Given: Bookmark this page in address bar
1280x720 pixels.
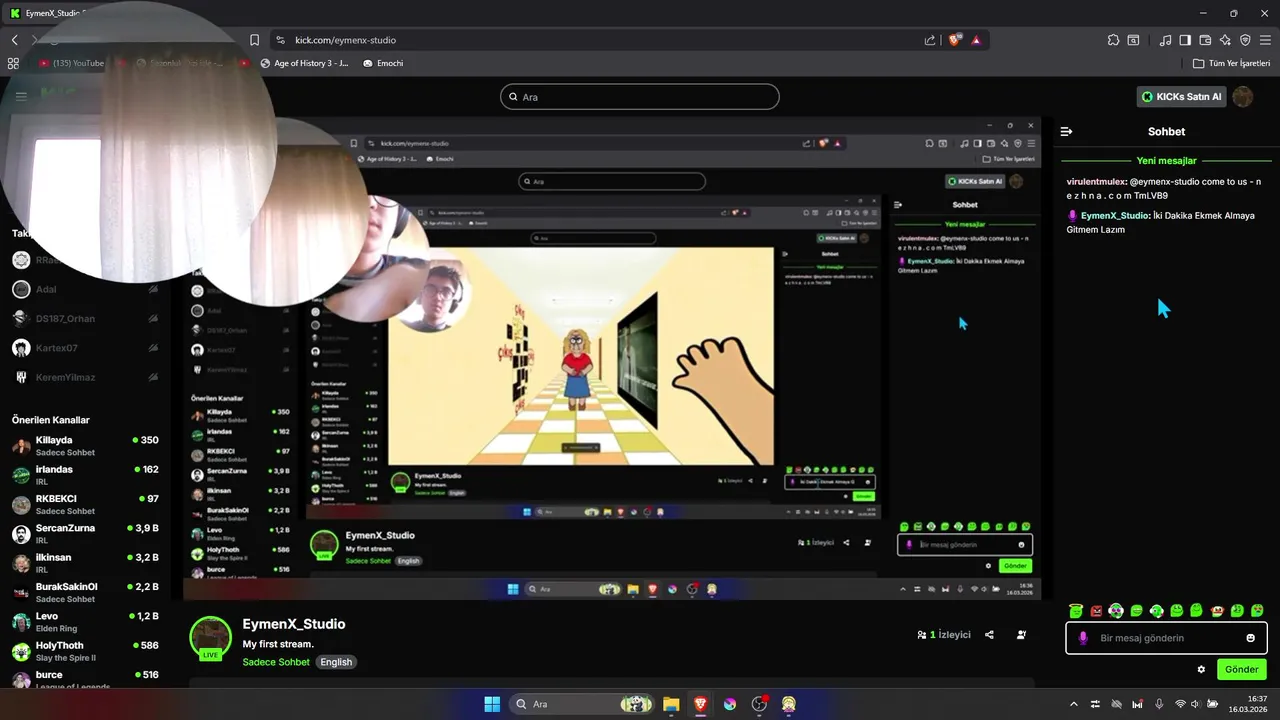Looking at the screenshot, I should coord(254,40).
